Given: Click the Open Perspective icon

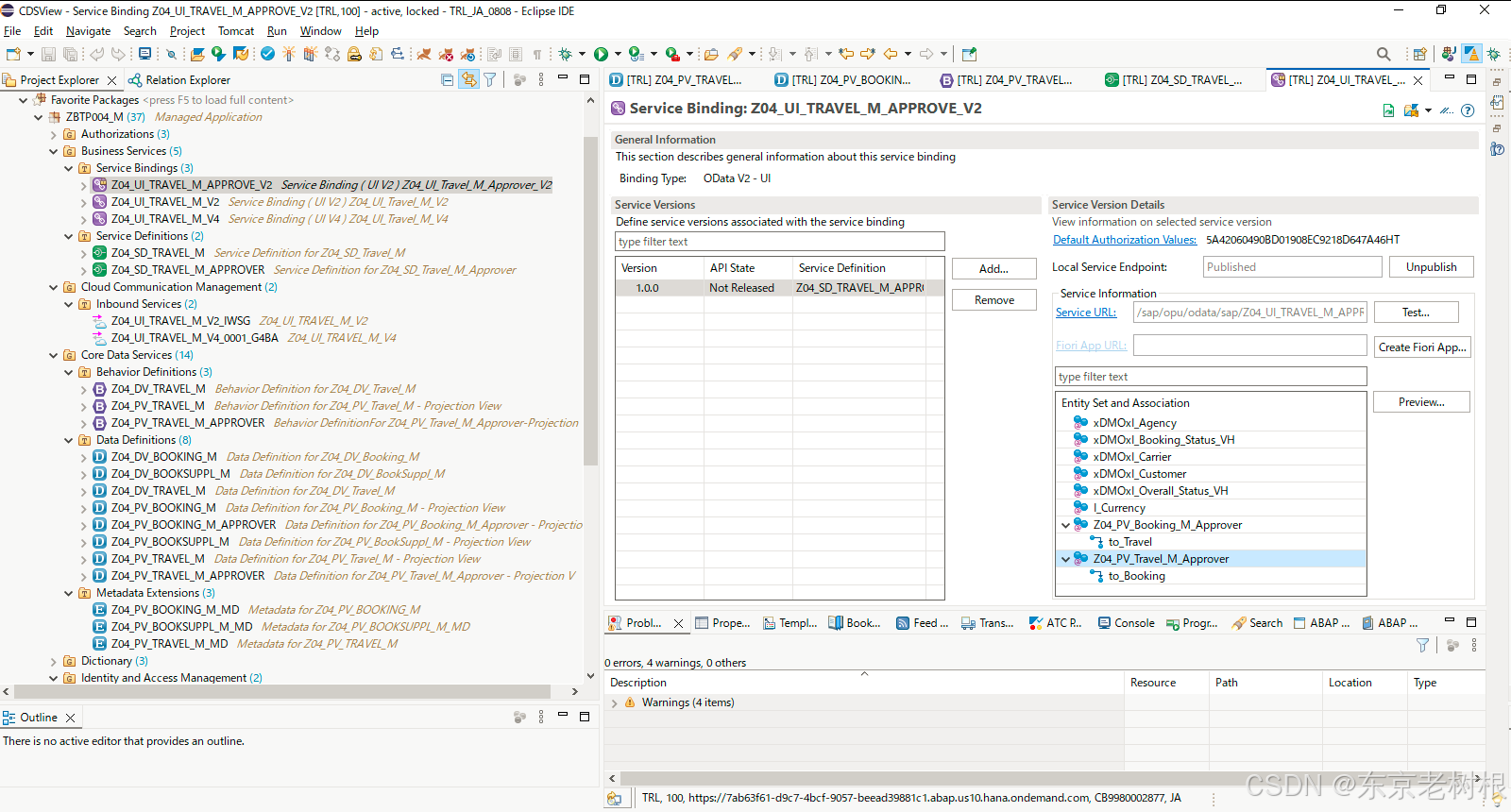Looking at the screenshot, I should [x=1419, y=54].
